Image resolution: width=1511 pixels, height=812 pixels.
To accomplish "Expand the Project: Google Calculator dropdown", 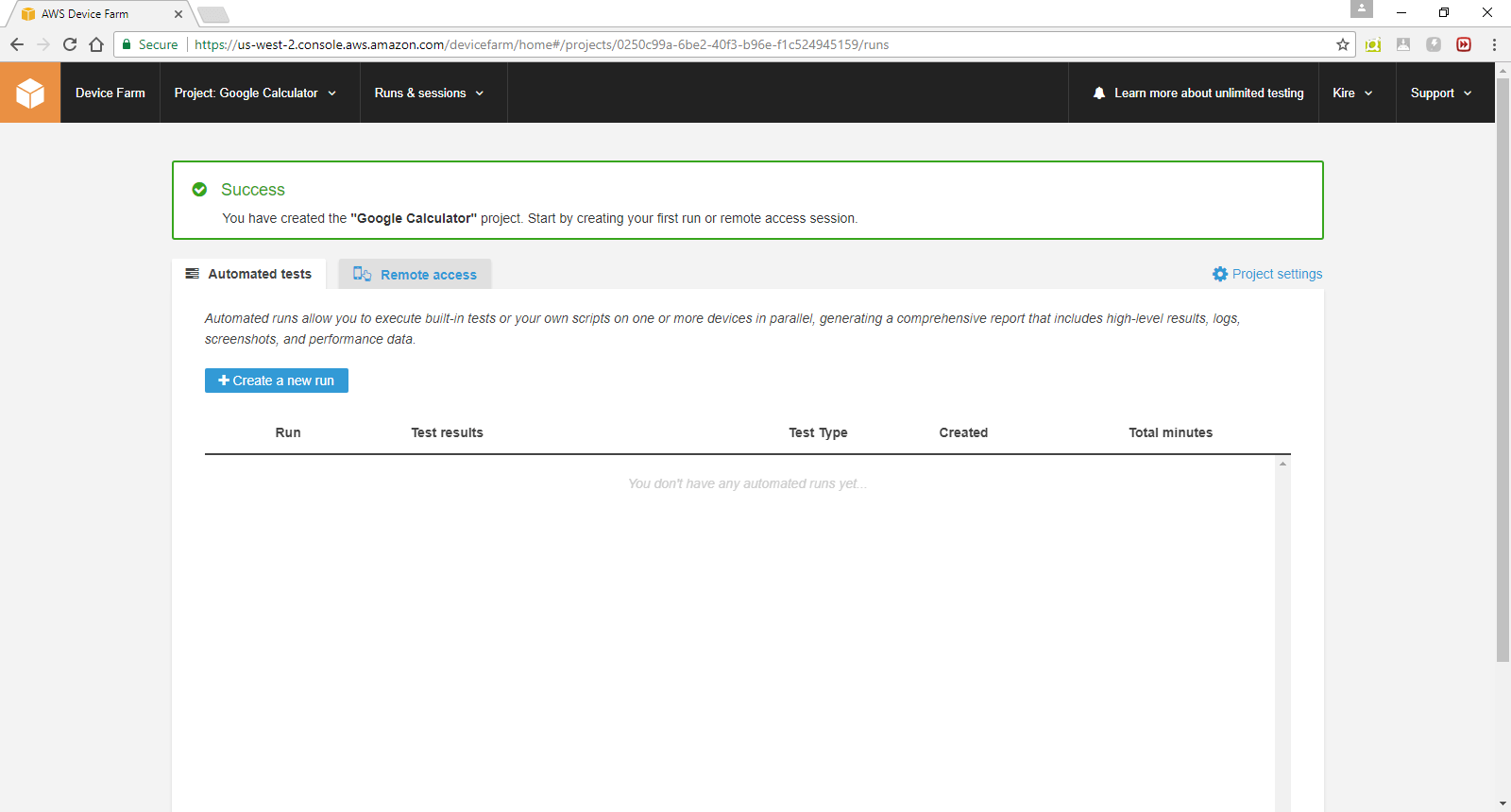I will 255,93.
